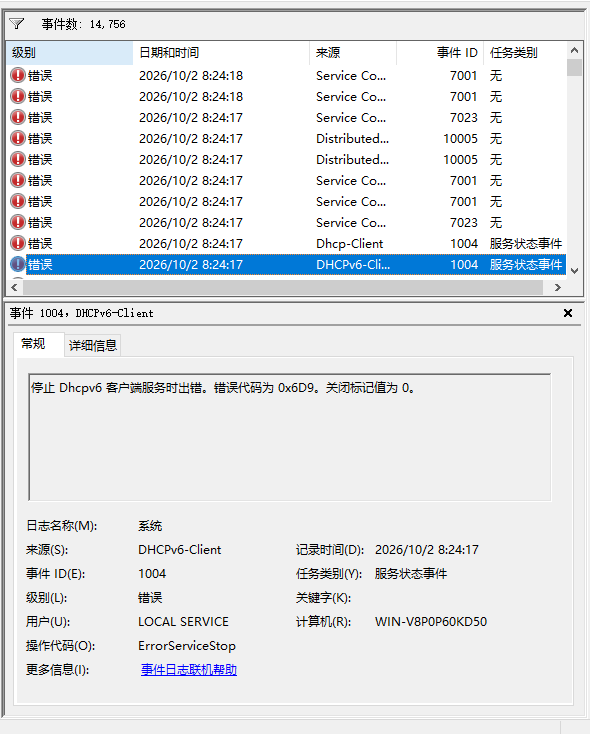This screenshot has width=590, height=734.
Task: Click 服务状态事件 in the Dhcp-Client row
Action: pyautogui.click(x=526, y=243)
